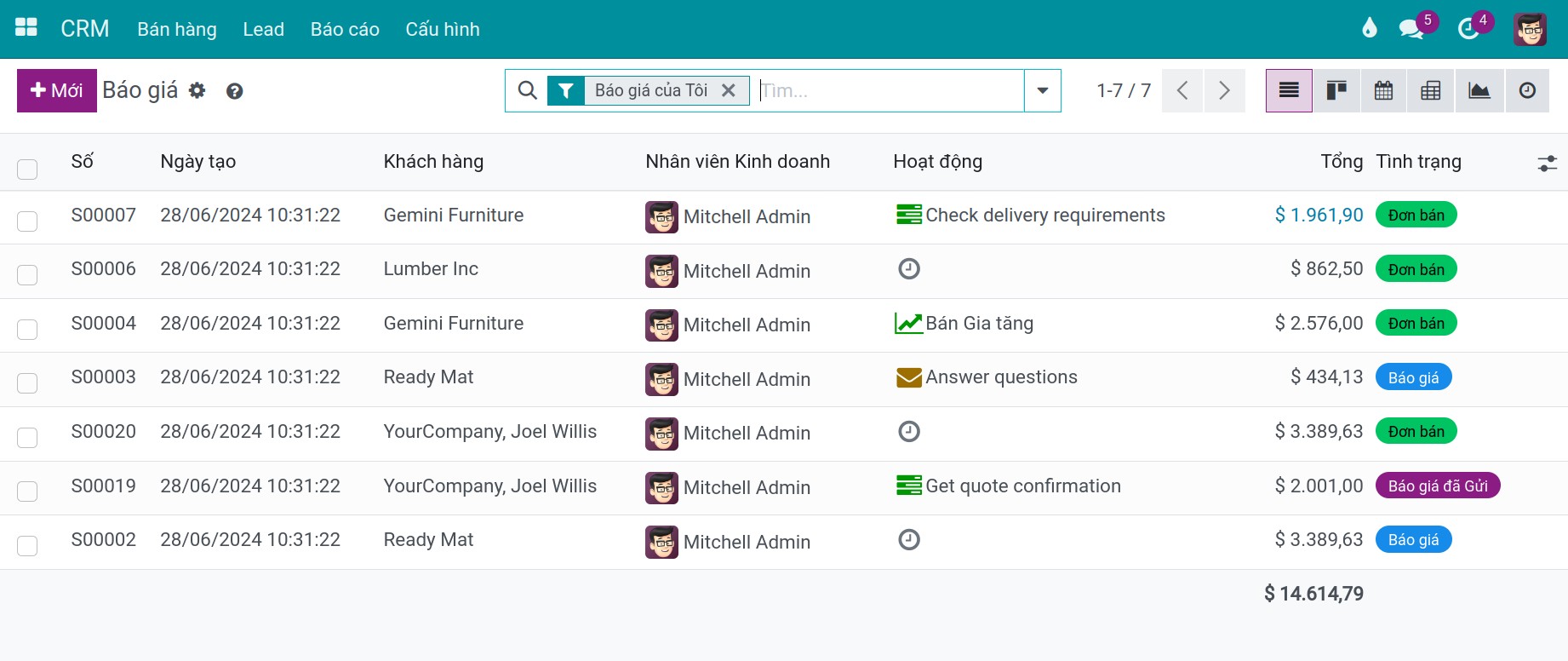
Task: Check the box for order S00019
Action: pyautogui.click(x=27, y=491)
